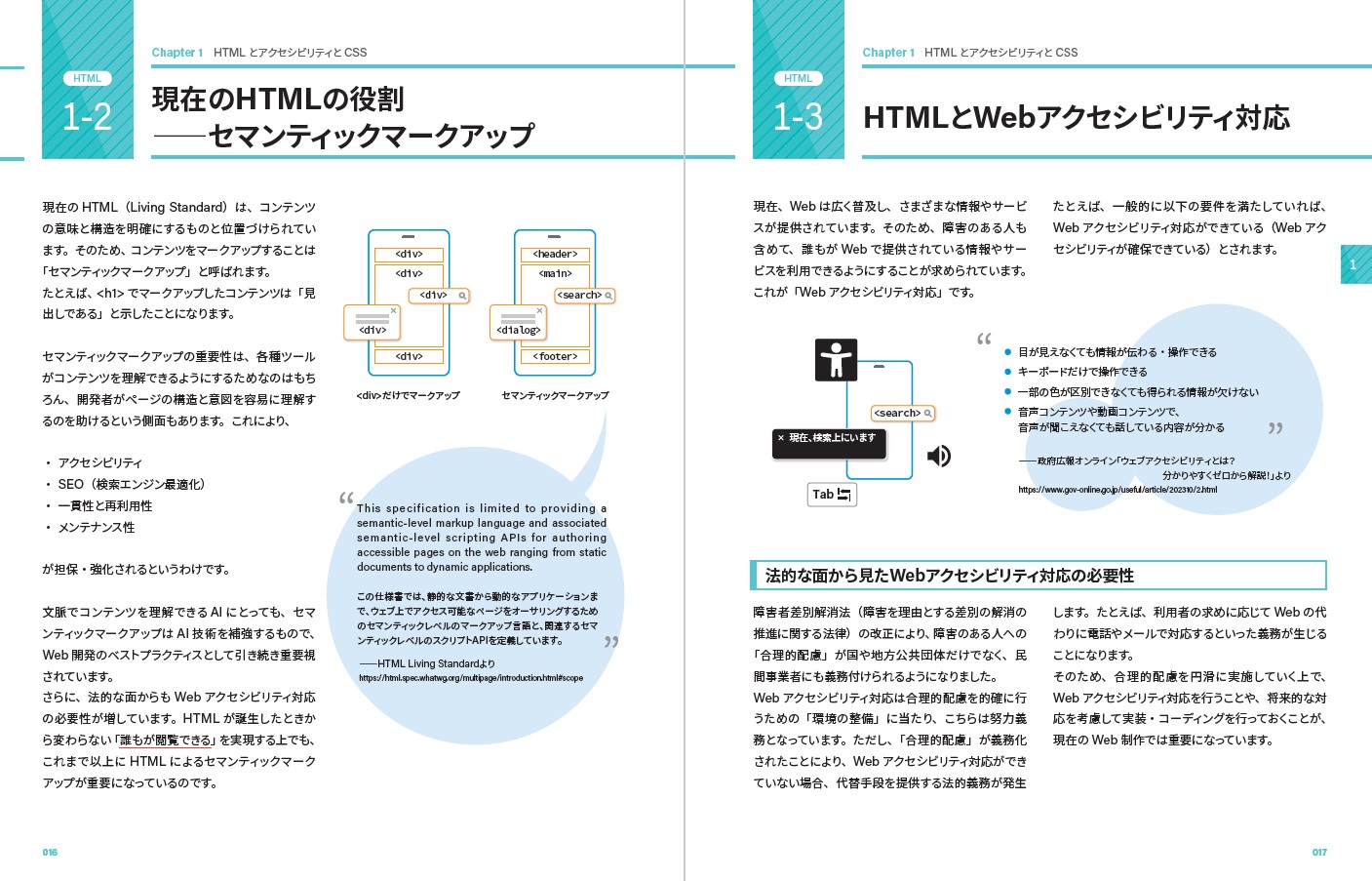Open the html.spec.whatwg.org URL

coord(471,678)
